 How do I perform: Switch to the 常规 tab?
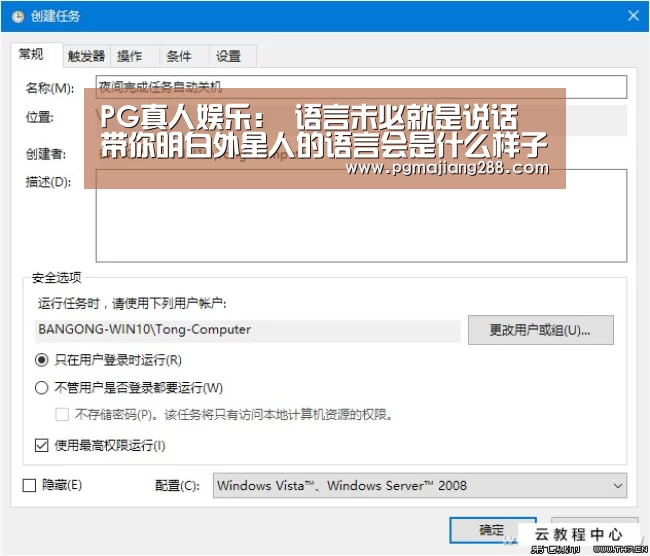(x=37, y=54)
